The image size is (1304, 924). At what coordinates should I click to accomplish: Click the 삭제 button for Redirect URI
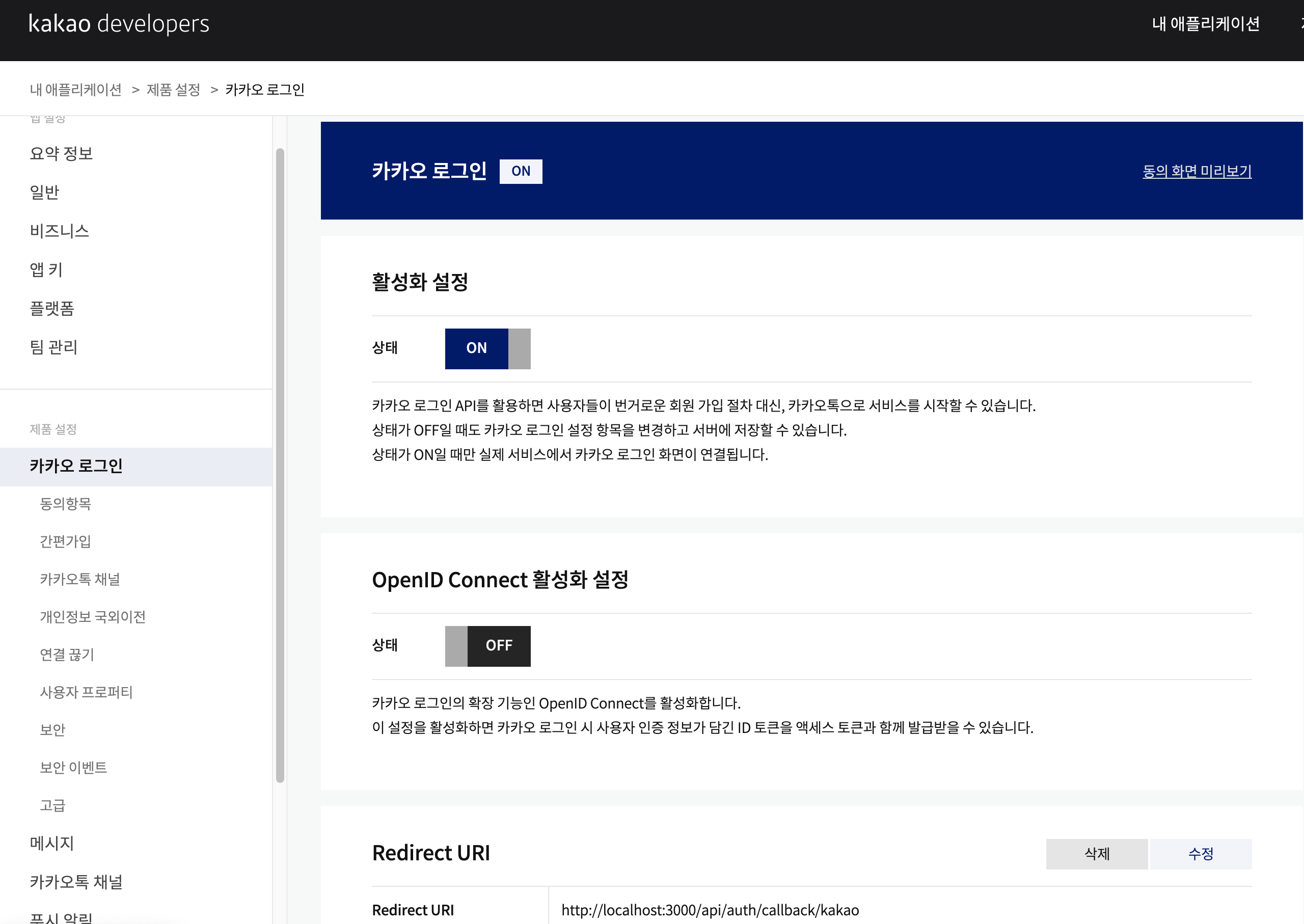1096,853
